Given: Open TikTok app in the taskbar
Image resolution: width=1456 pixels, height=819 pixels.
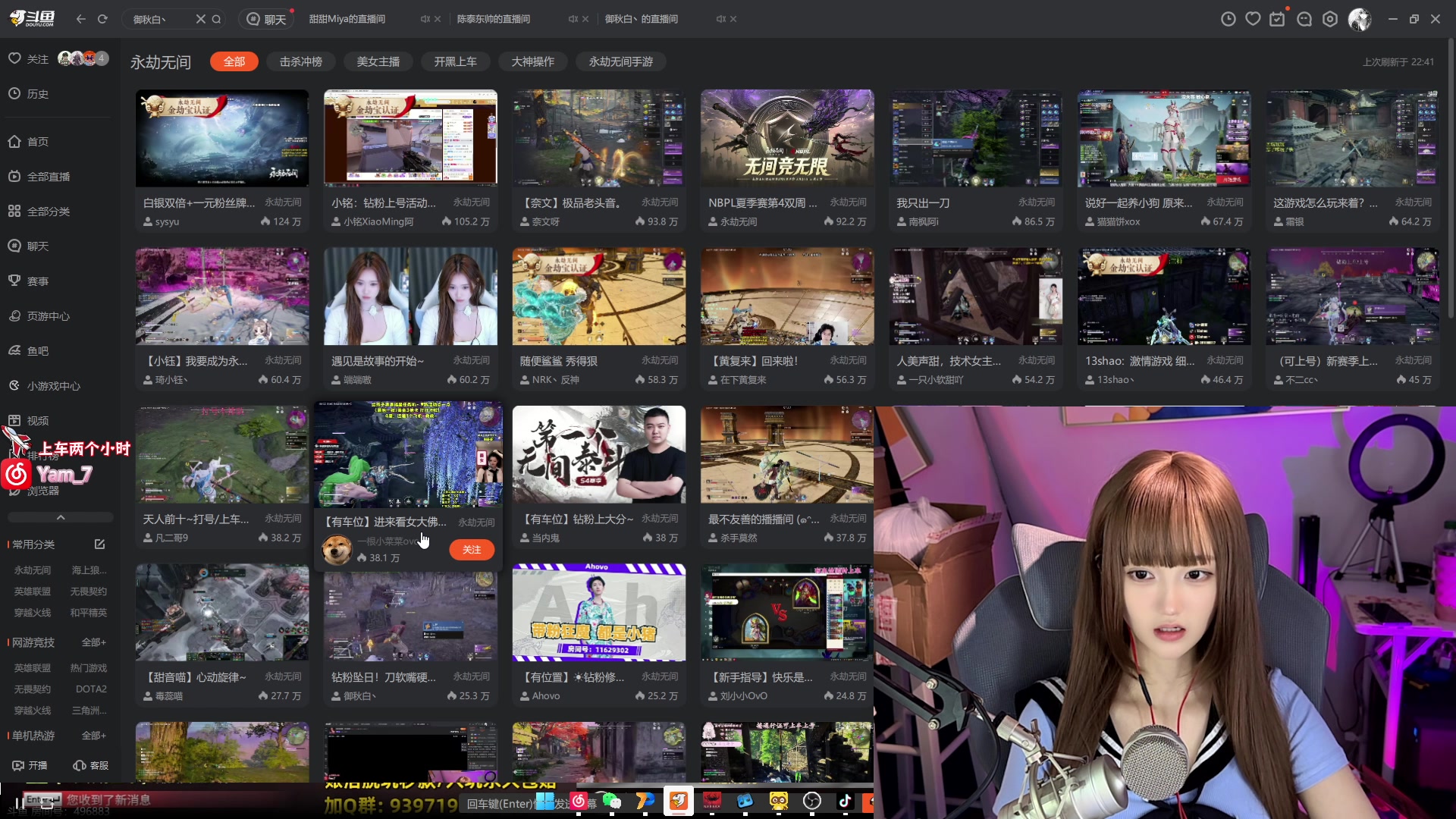Looking at the screenshot, I should [x=845, y=801].
